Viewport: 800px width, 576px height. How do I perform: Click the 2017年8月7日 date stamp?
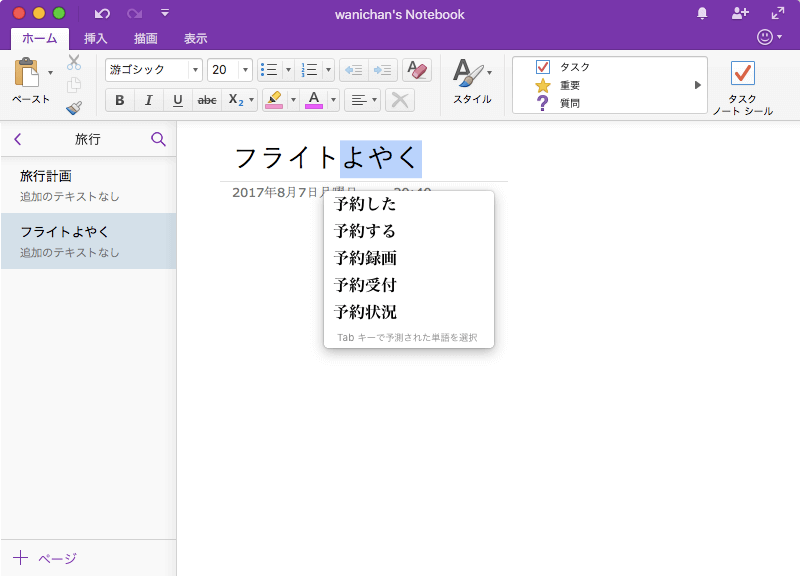294,192
